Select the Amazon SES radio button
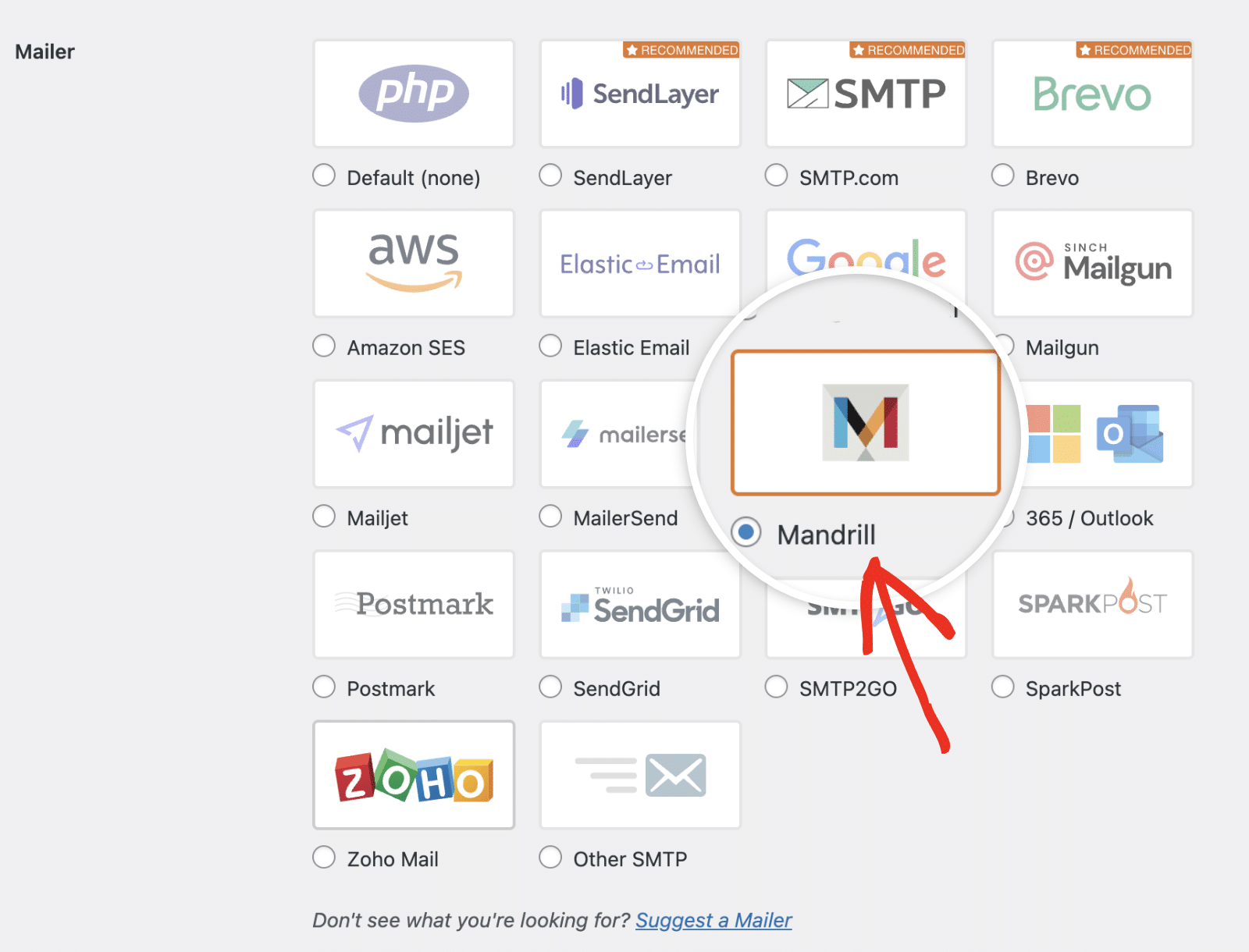 324,345
